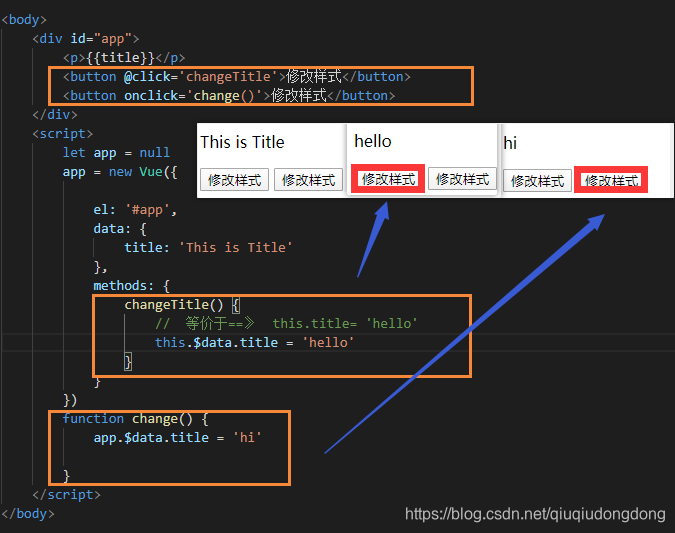
Task: Click the closing </script> tag line
Action: [66, 495]
